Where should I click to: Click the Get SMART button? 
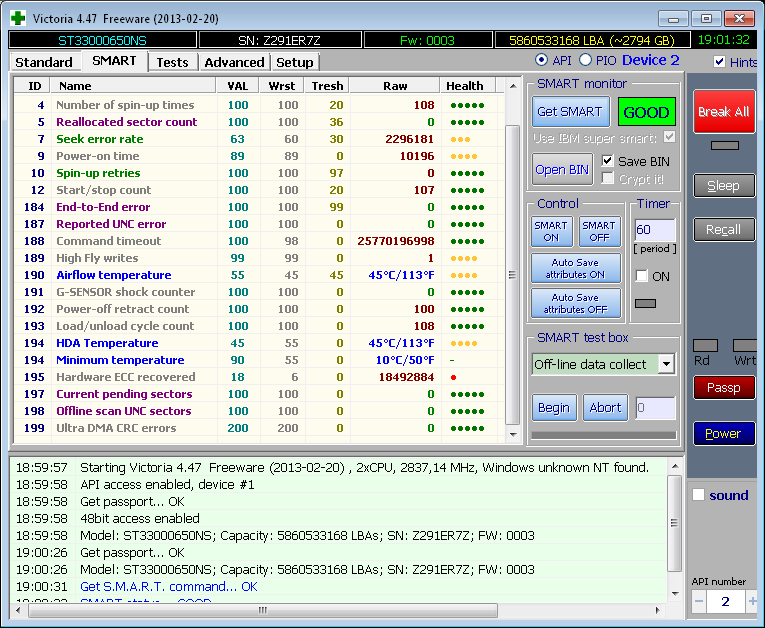point(569,112)
